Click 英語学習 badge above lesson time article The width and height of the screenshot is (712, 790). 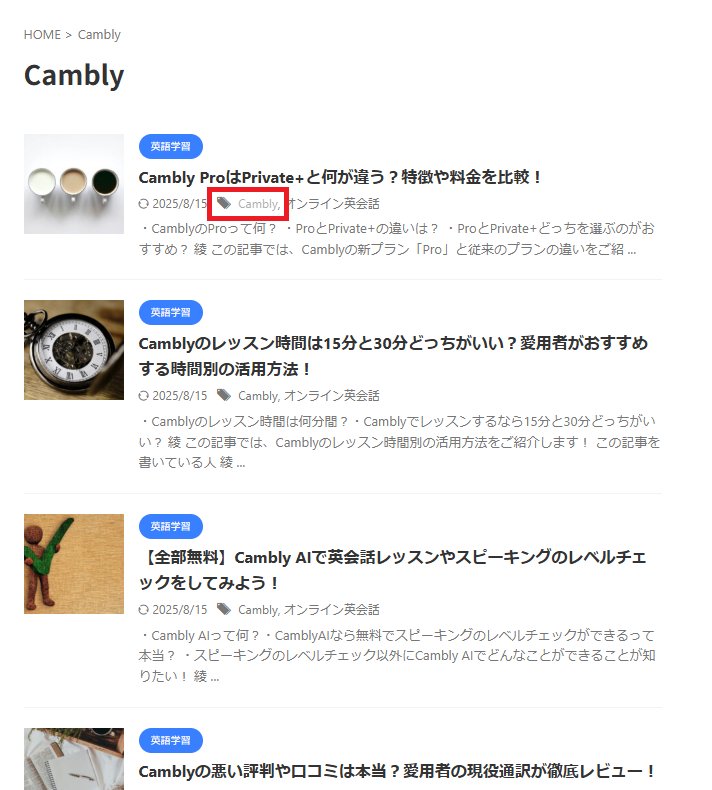tap(171, 313)
